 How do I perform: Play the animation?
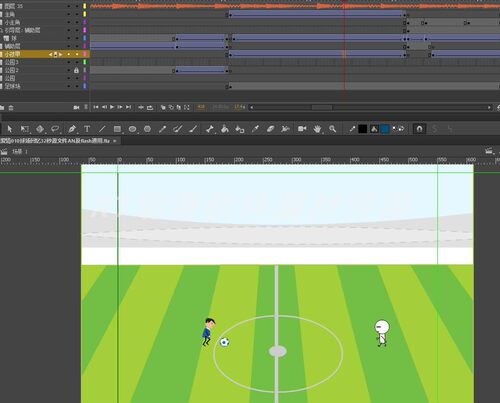112,107
